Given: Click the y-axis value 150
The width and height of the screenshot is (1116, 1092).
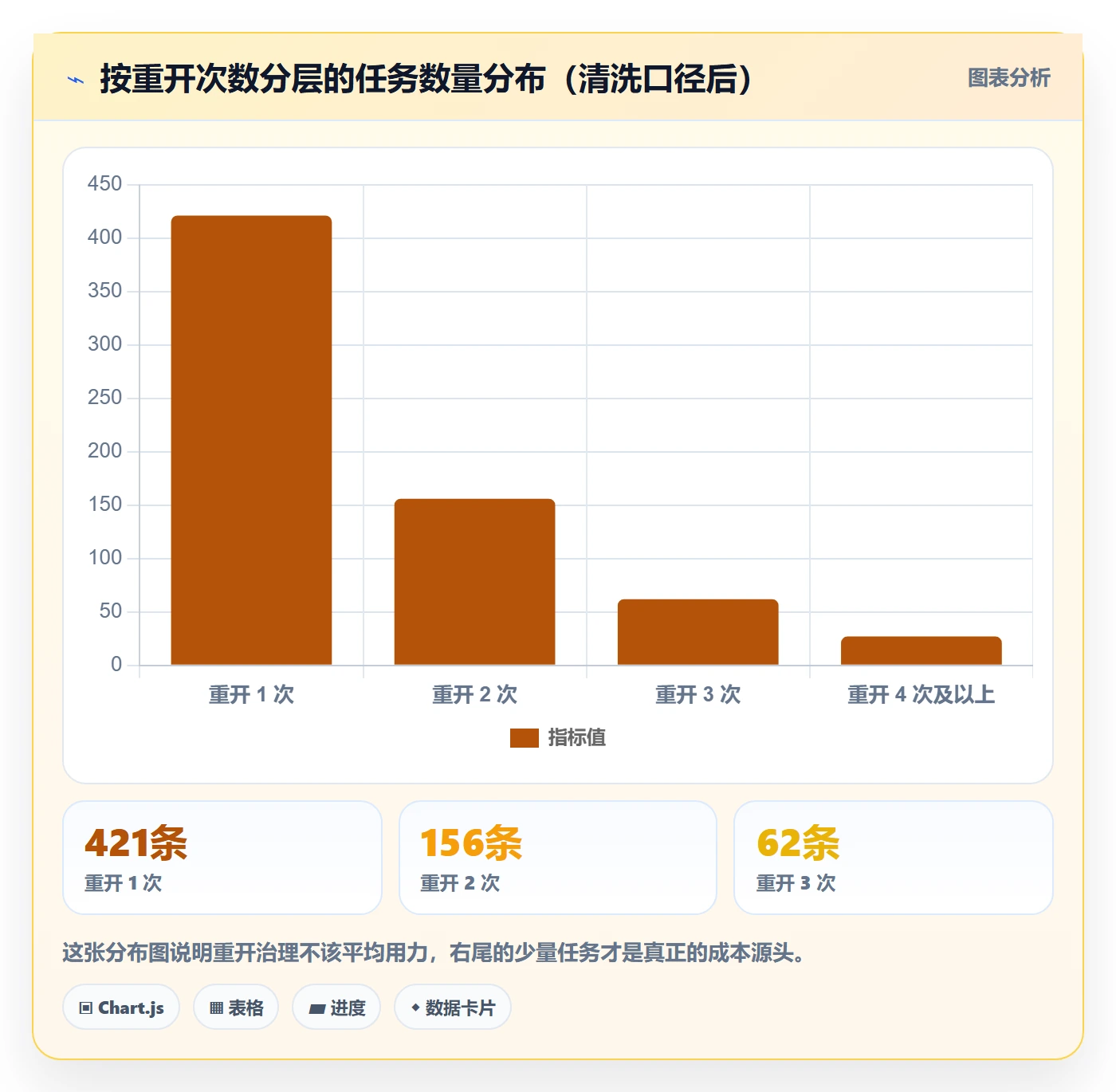Looking at the screenshot, I should pyautogui.click(x=104, y=505).
